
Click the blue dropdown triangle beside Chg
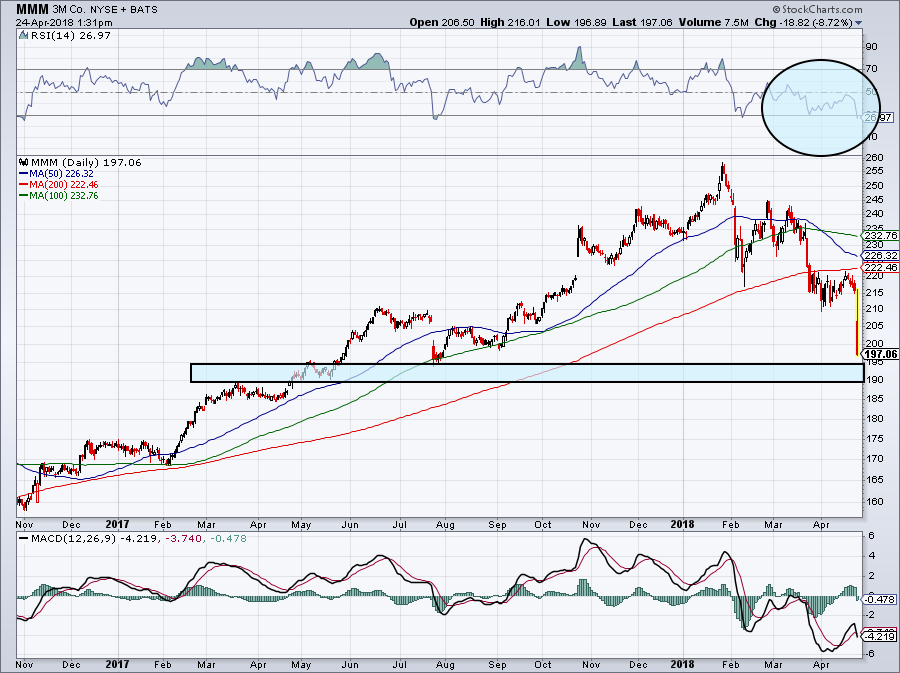click(x=858, y=23)
